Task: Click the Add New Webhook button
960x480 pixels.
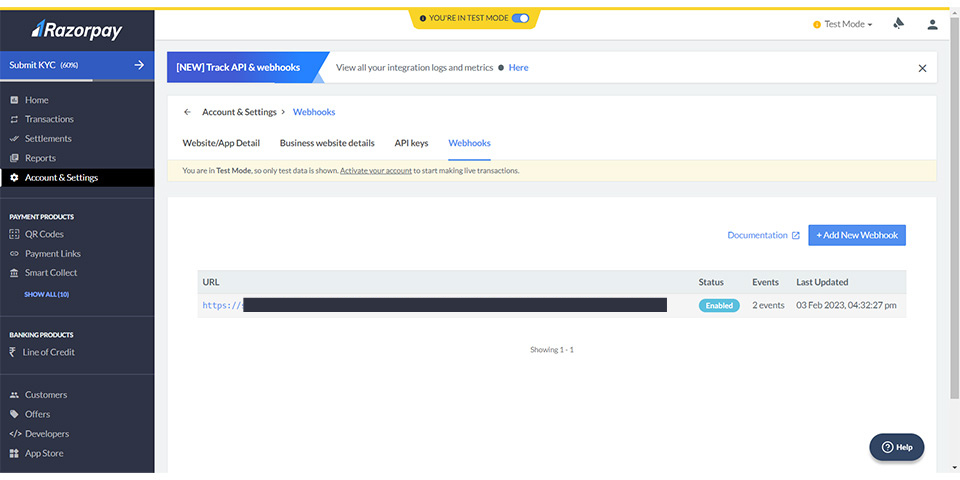Action: coord(856,235)
